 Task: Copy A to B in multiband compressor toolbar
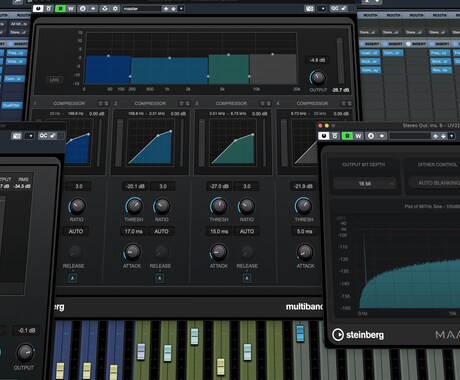click(93, 8)
